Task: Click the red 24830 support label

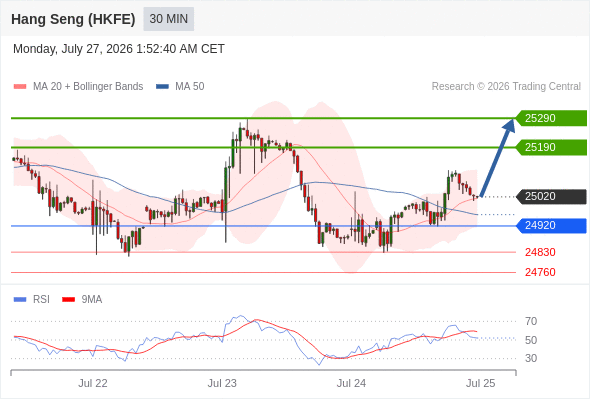Action: (540, 252)
